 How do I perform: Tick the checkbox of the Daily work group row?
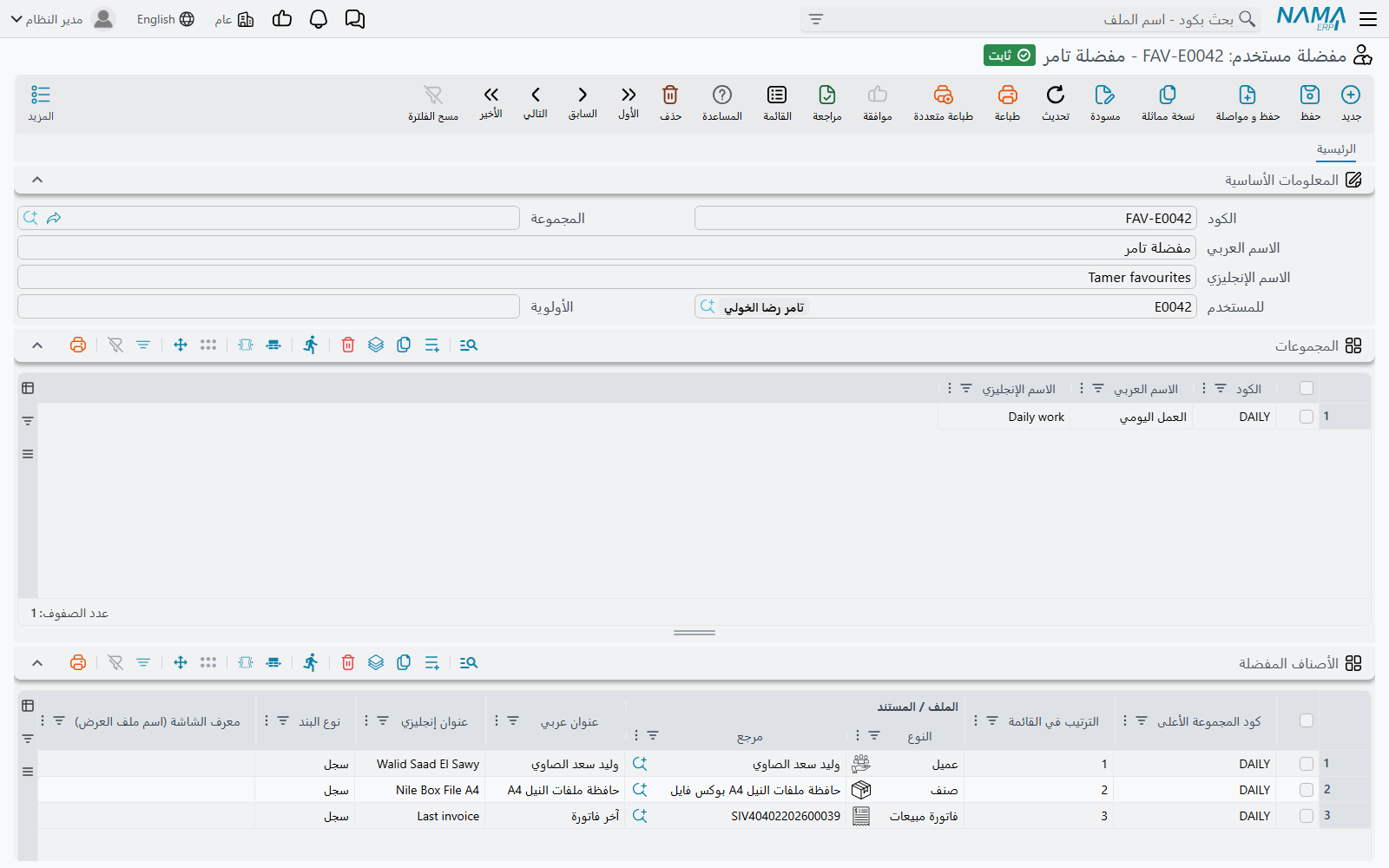click(1307, 417)
